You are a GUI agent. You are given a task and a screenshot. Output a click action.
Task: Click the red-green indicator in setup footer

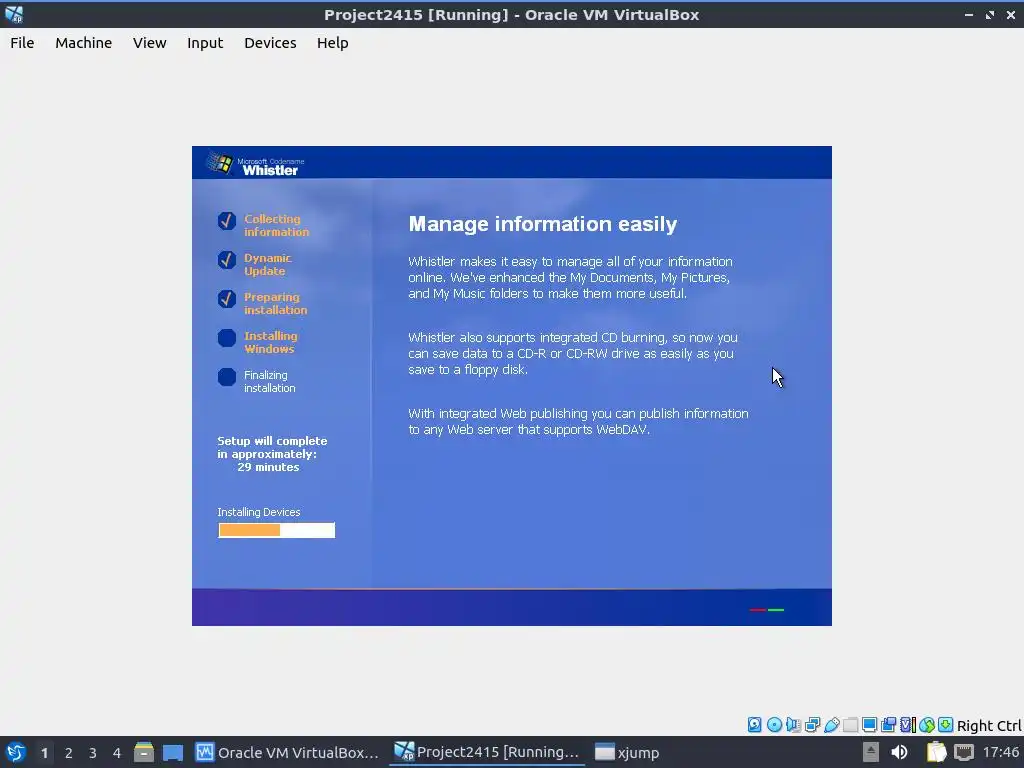tap(767, 610)
